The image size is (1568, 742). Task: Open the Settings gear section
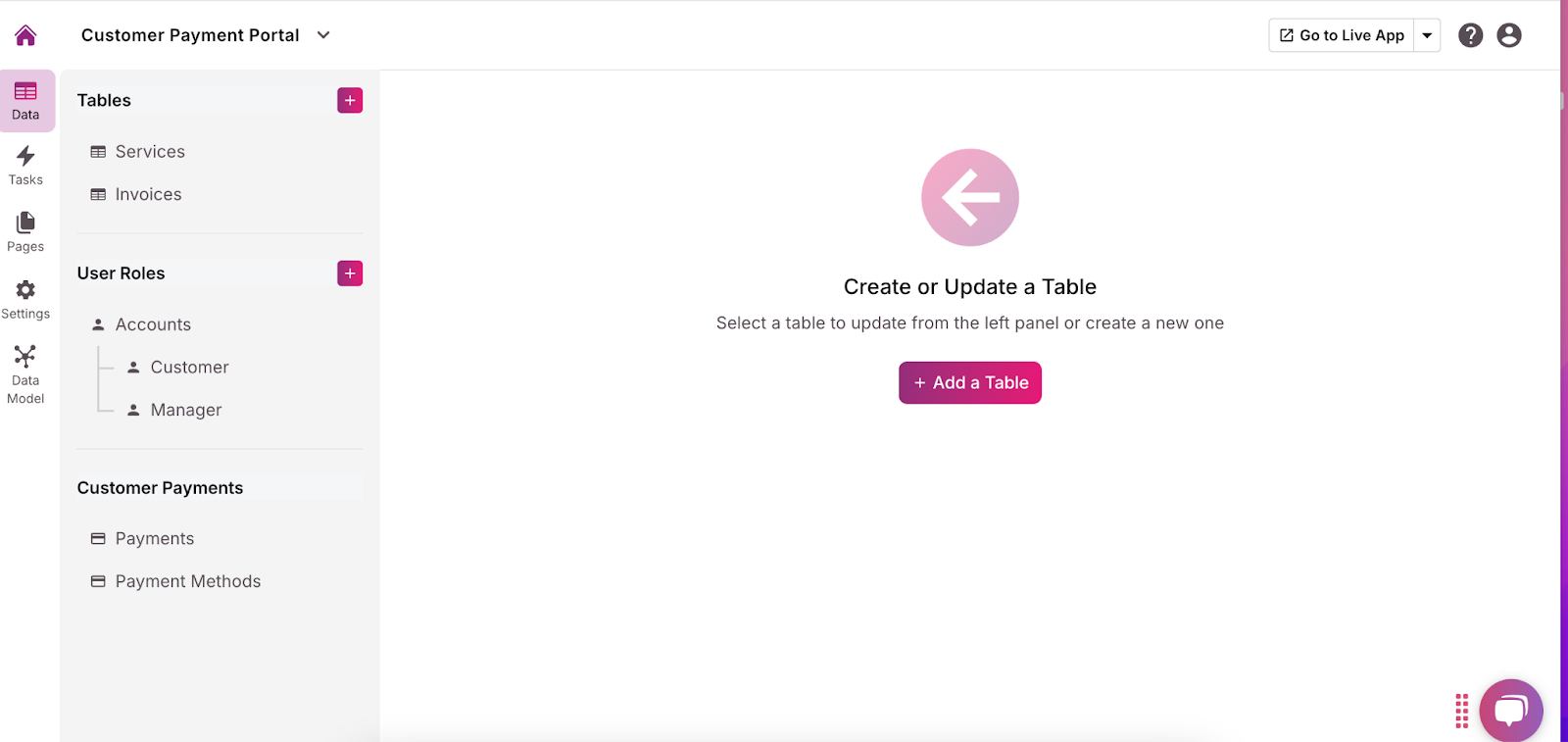pos(25,300)
